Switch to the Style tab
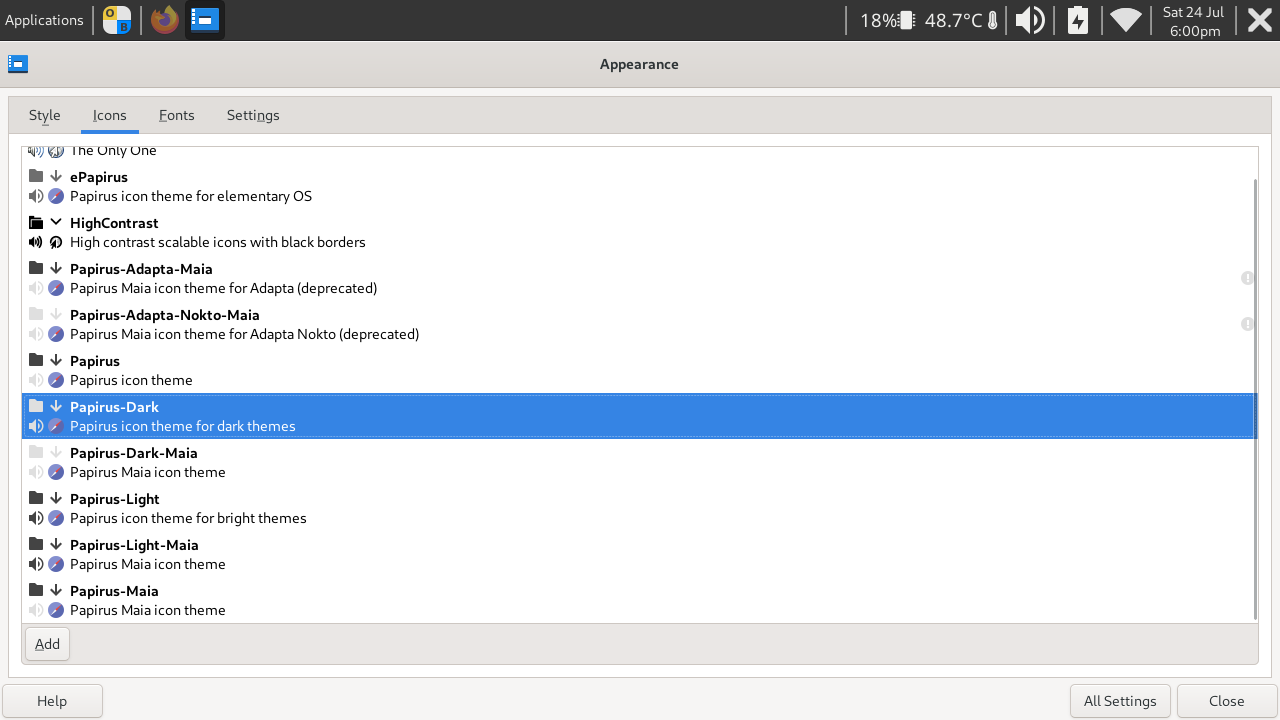 pyautogui.click(x=45, y=115)
